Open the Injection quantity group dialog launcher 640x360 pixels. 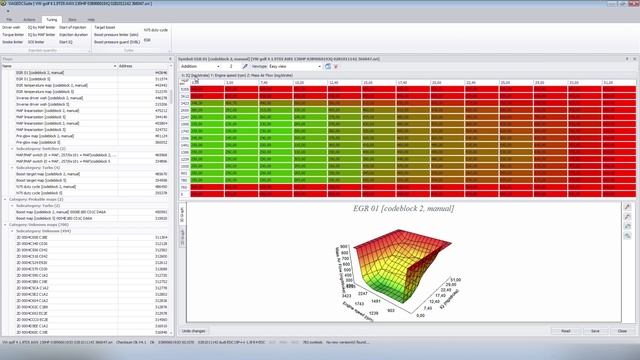coord(89,51)
